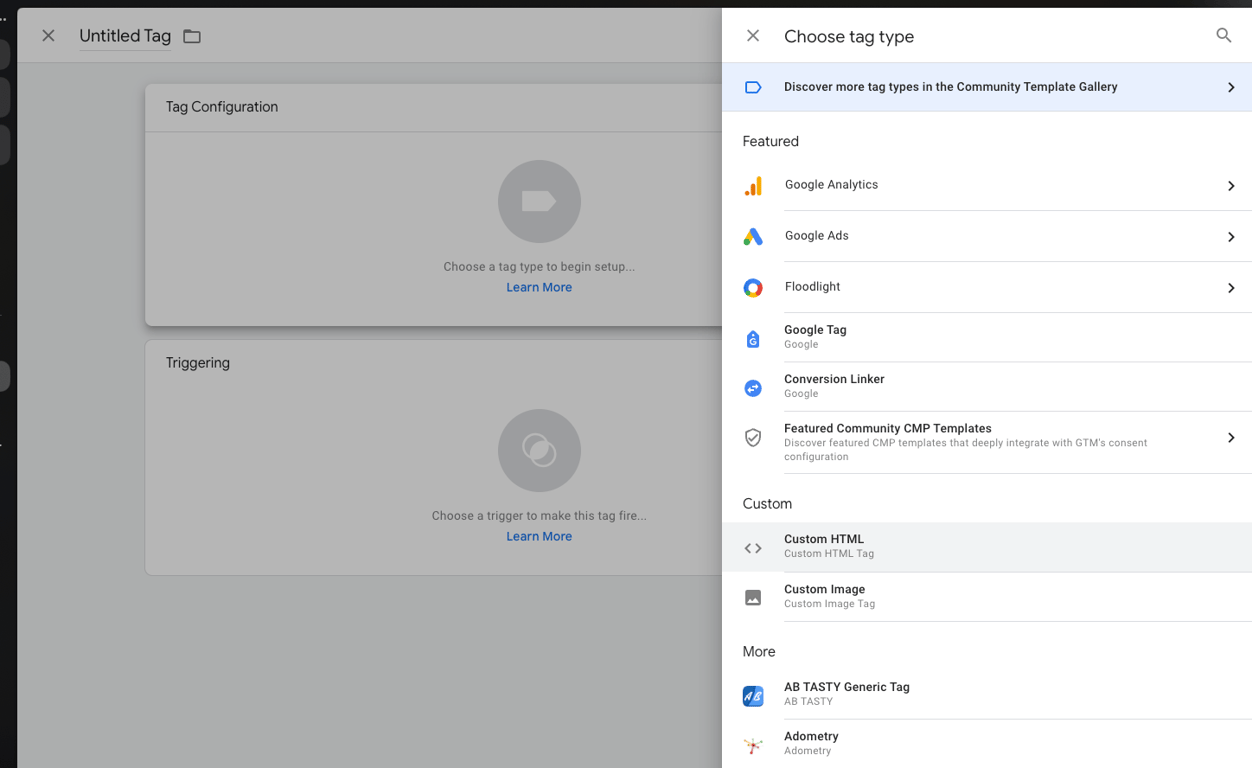The width and height of the screenshot is (1252, 768).
Task: Click the Custom HTML code brackets icon
Action: [753, 548]
